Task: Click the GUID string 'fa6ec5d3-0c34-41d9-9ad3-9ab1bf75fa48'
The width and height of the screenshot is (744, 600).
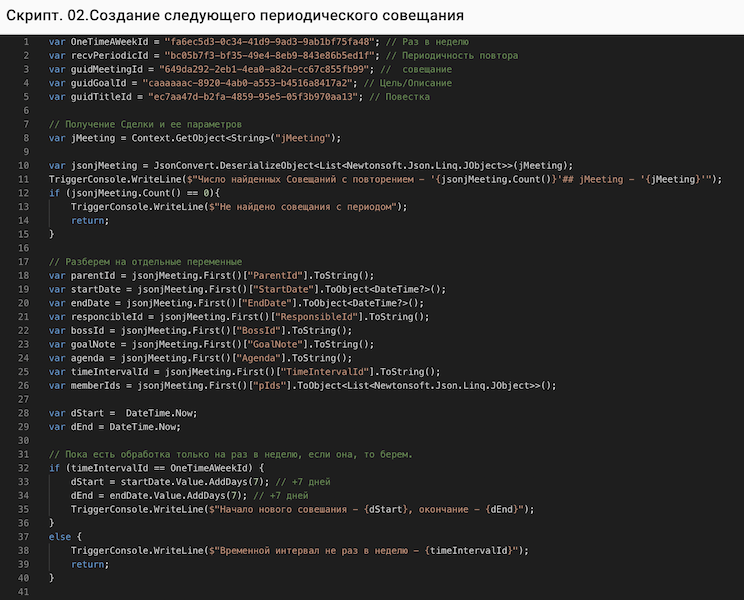Action: [269, 42]
